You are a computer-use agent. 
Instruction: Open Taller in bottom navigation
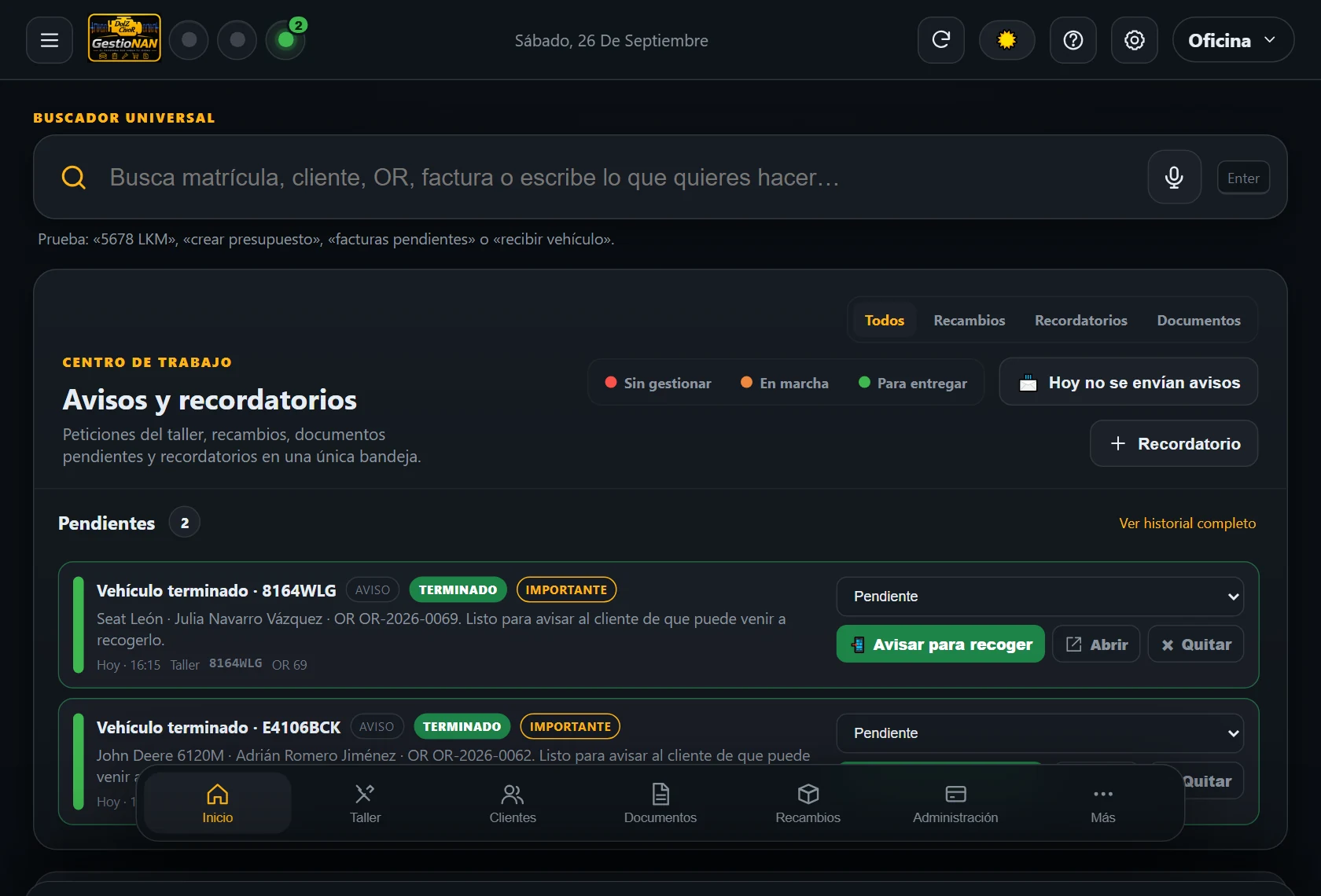365,803
